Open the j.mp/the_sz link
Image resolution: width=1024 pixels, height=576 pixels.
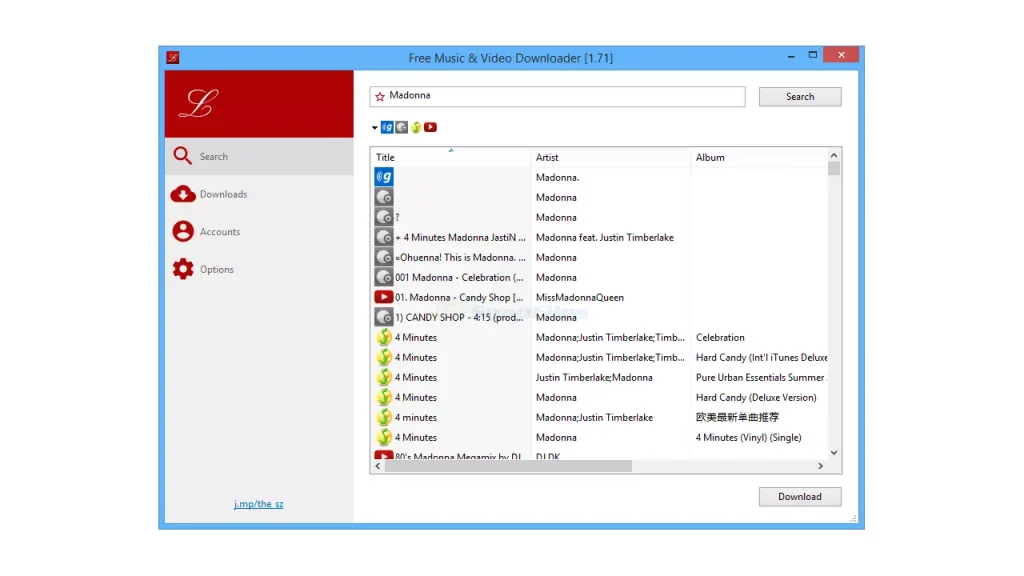[259, 504]
